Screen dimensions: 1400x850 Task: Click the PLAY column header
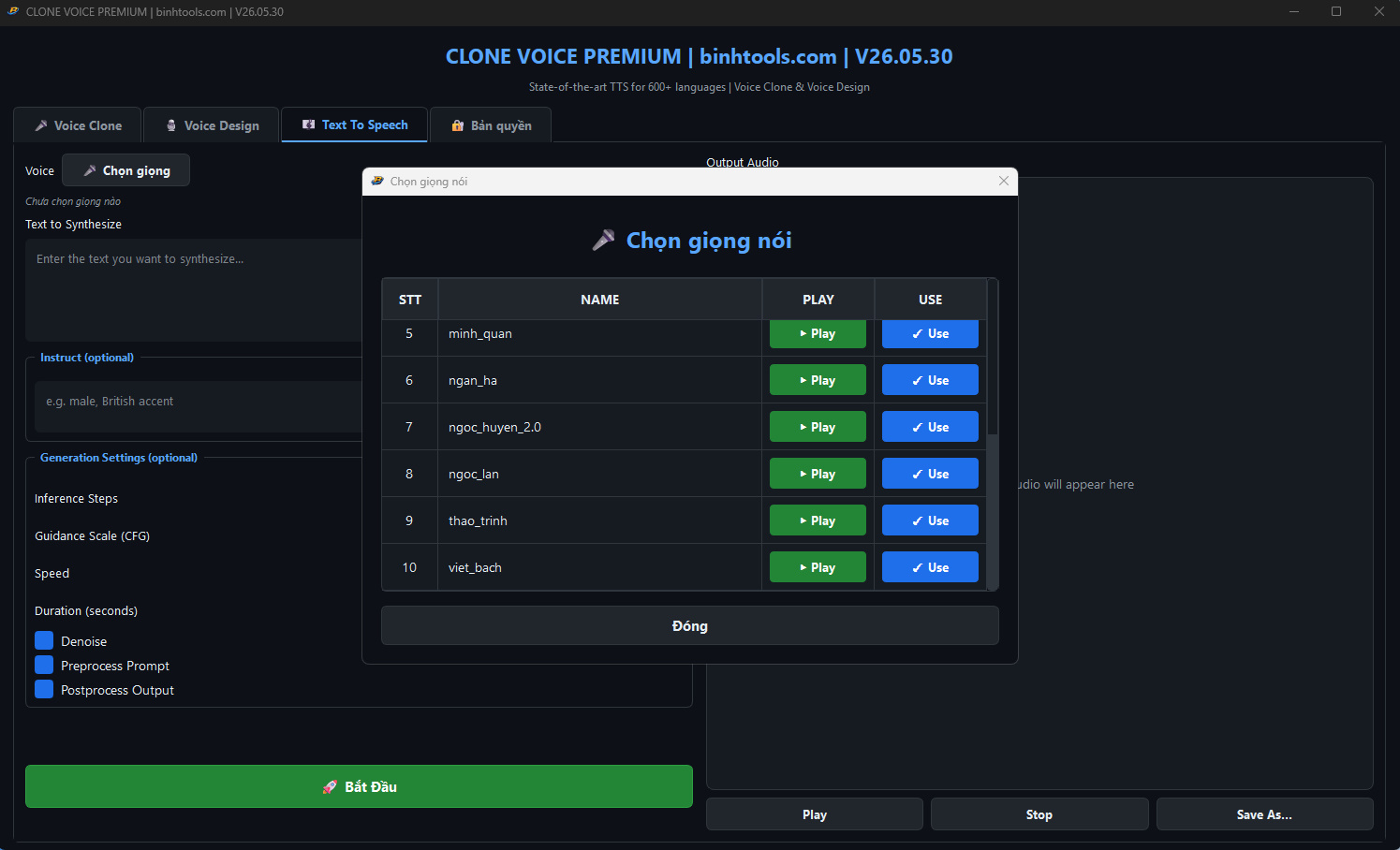tap(818, 300)
